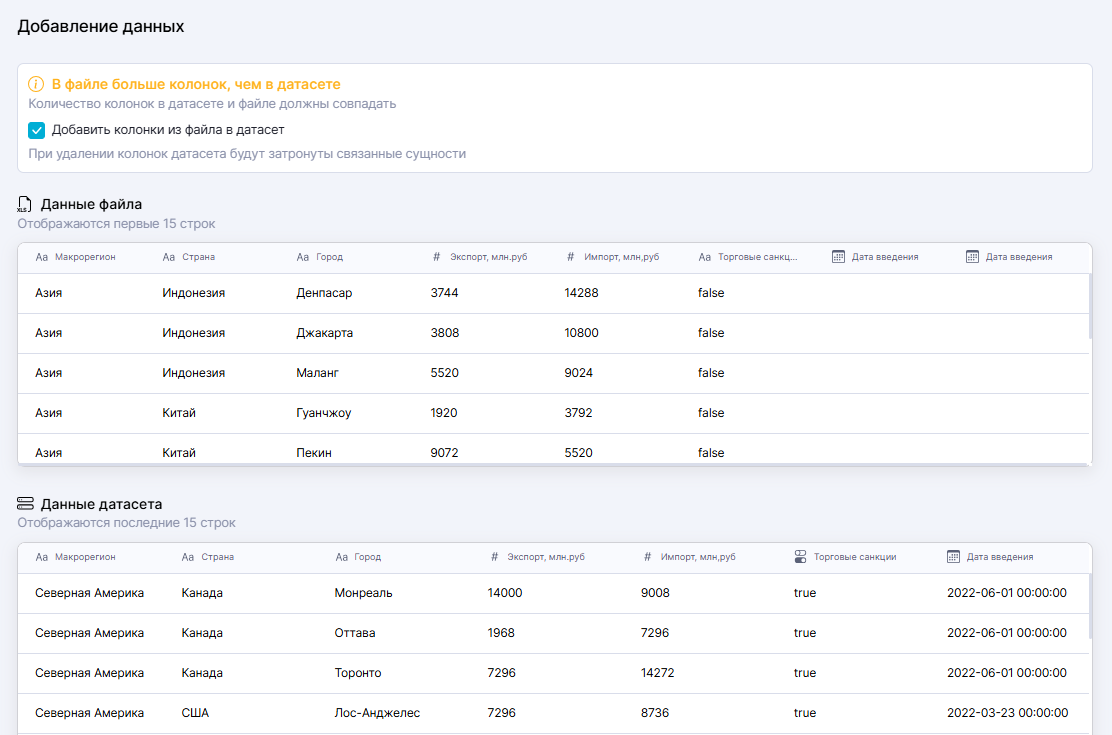Screen dimensions: 1112x735
Task: Select the "Лос-Анджелес" cell in dataset table
Action: tap(377, 713)
